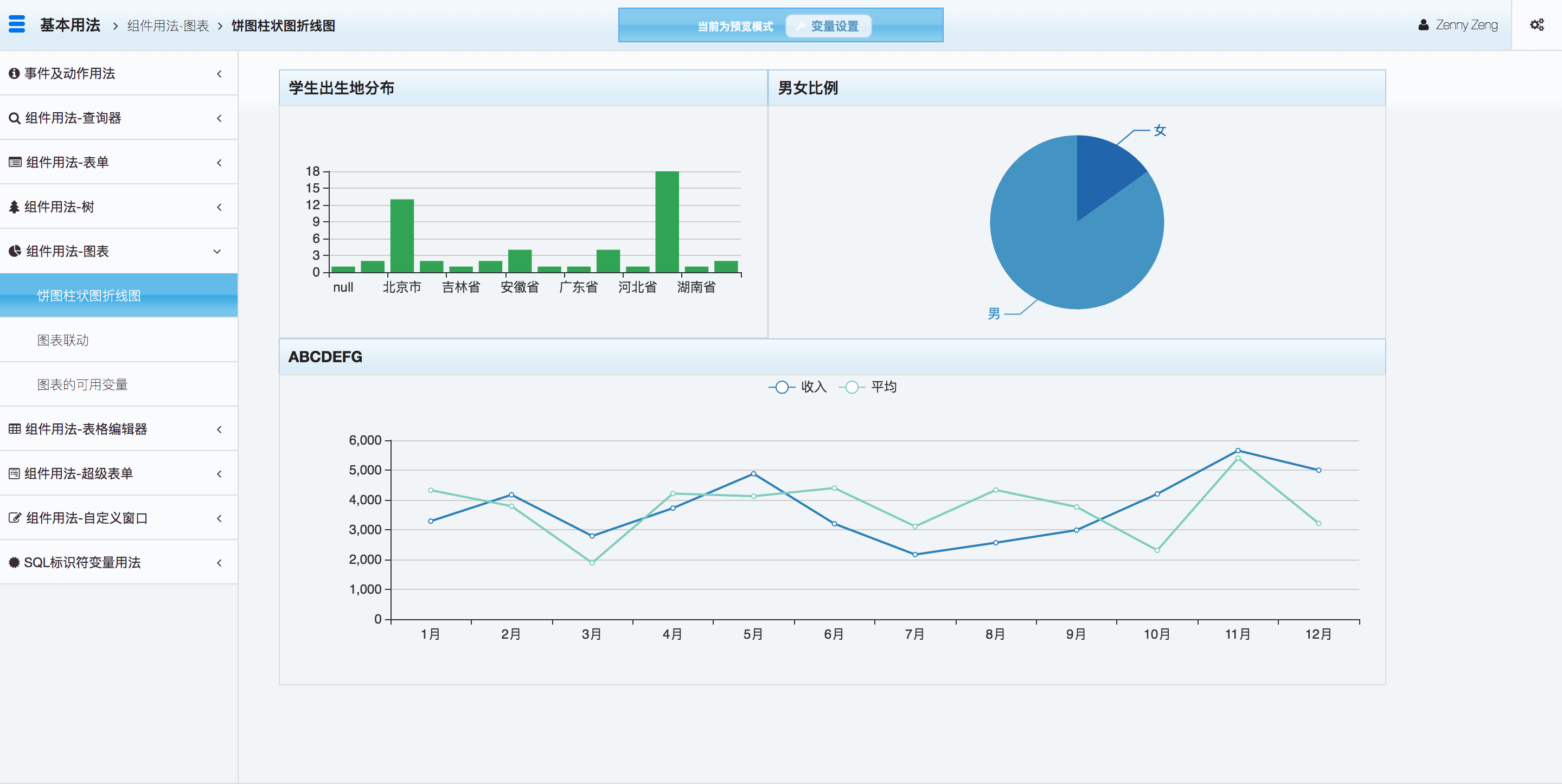Click the pie chart icon for 组件用法-图表

pyautogui.click(x=15, y=251)
